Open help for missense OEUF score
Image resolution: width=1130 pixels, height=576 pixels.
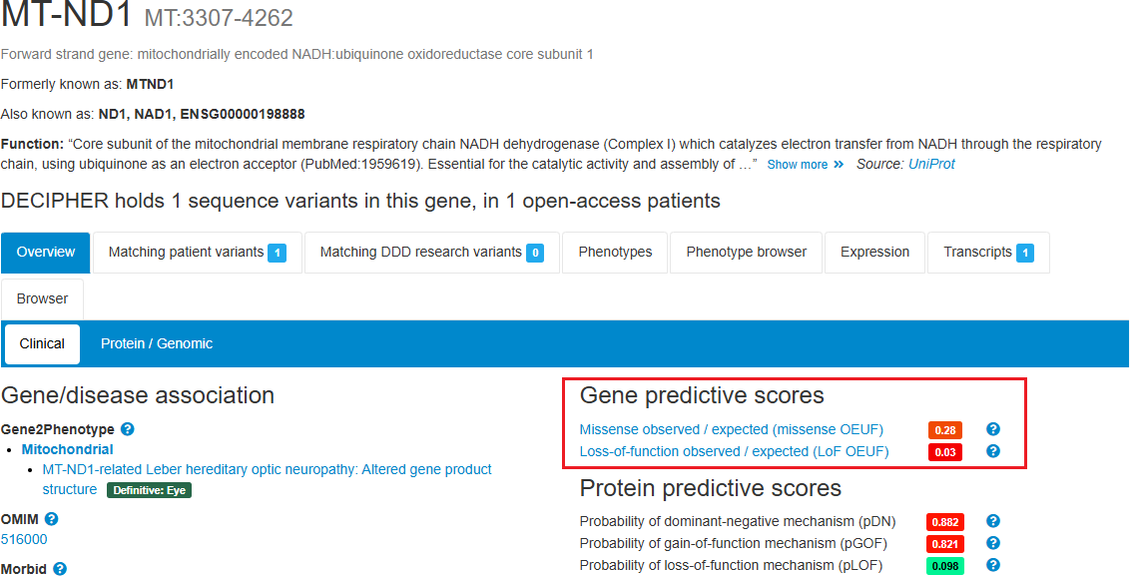(993, 429)
